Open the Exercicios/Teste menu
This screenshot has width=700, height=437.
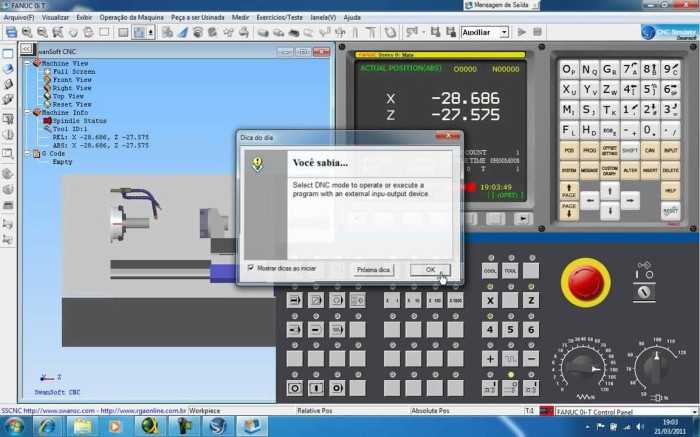coord(279,17)
